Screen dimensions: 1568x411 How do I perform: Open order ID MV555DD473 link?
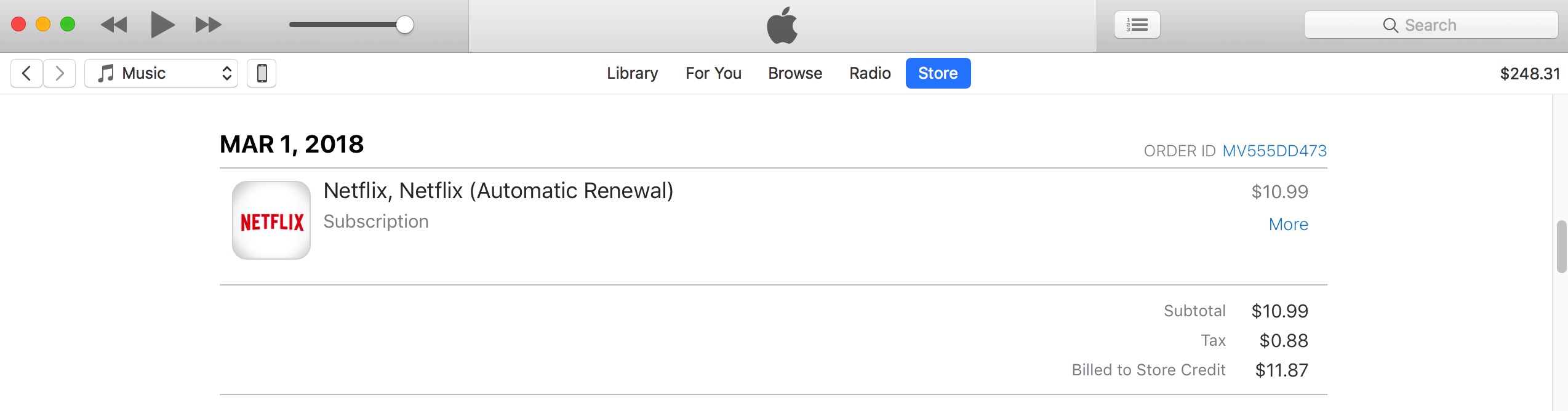coord(1274,151)
